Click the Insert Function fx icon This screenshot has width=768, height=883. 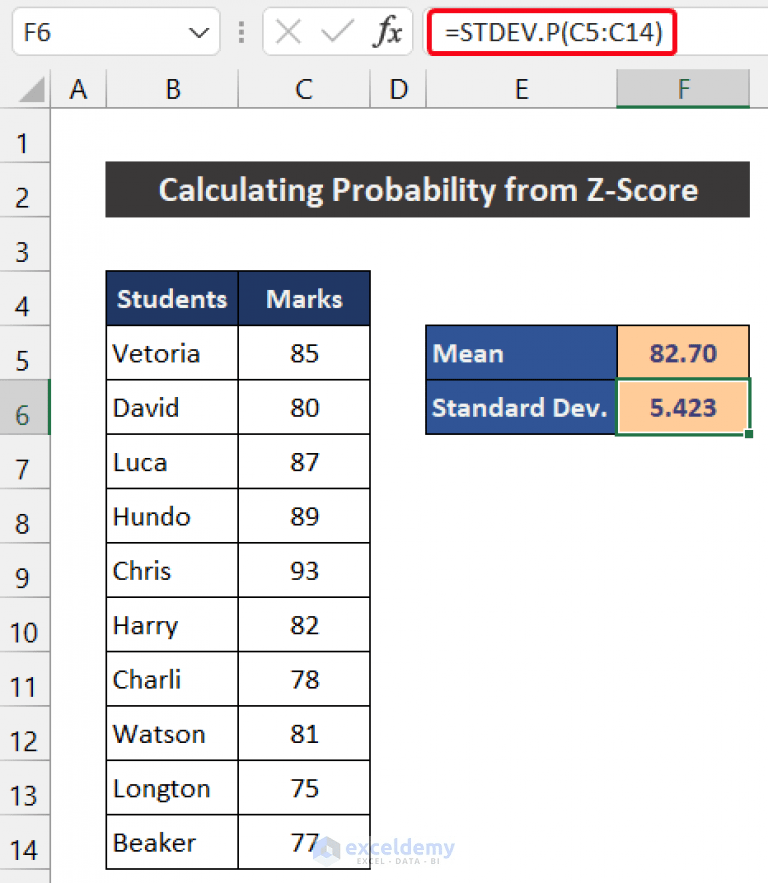(389, 32)
